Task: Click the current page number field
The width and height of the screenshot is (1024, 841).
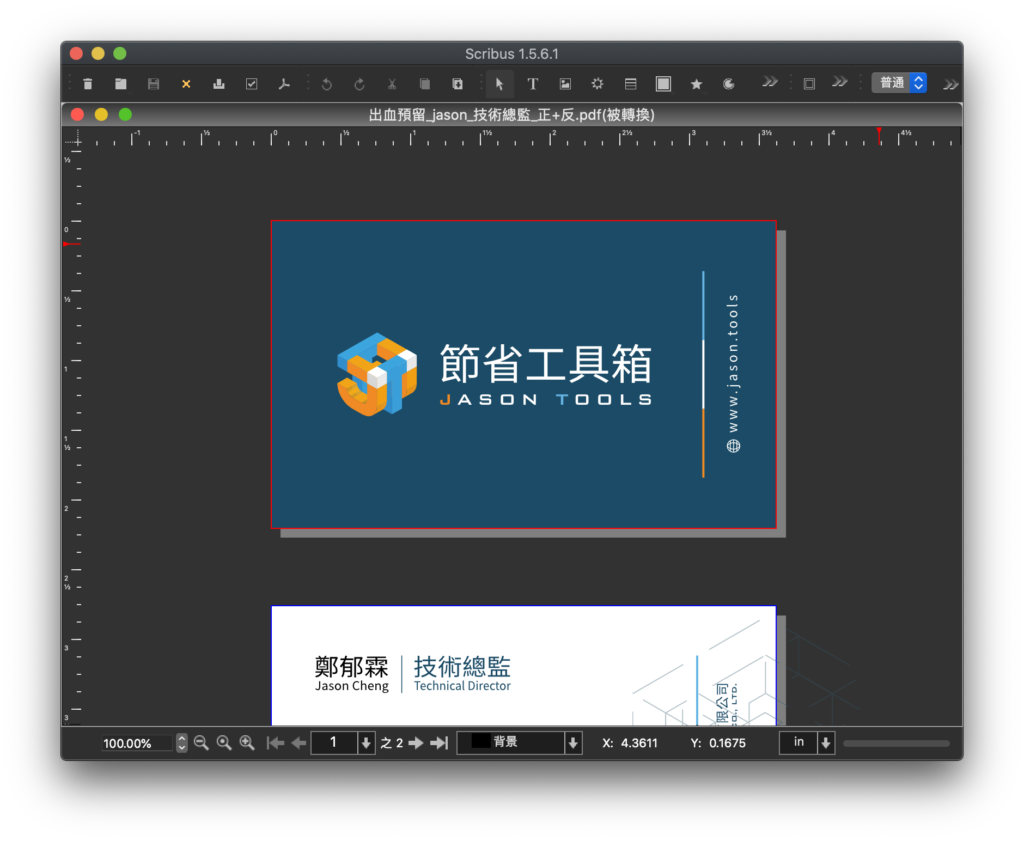Action: pos(334,743)
